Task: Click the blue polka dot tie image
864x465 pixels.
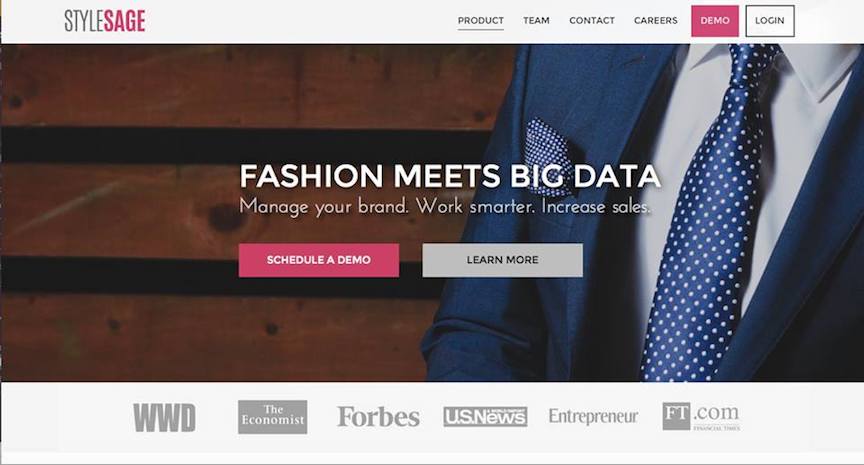Action: [711, 215]
